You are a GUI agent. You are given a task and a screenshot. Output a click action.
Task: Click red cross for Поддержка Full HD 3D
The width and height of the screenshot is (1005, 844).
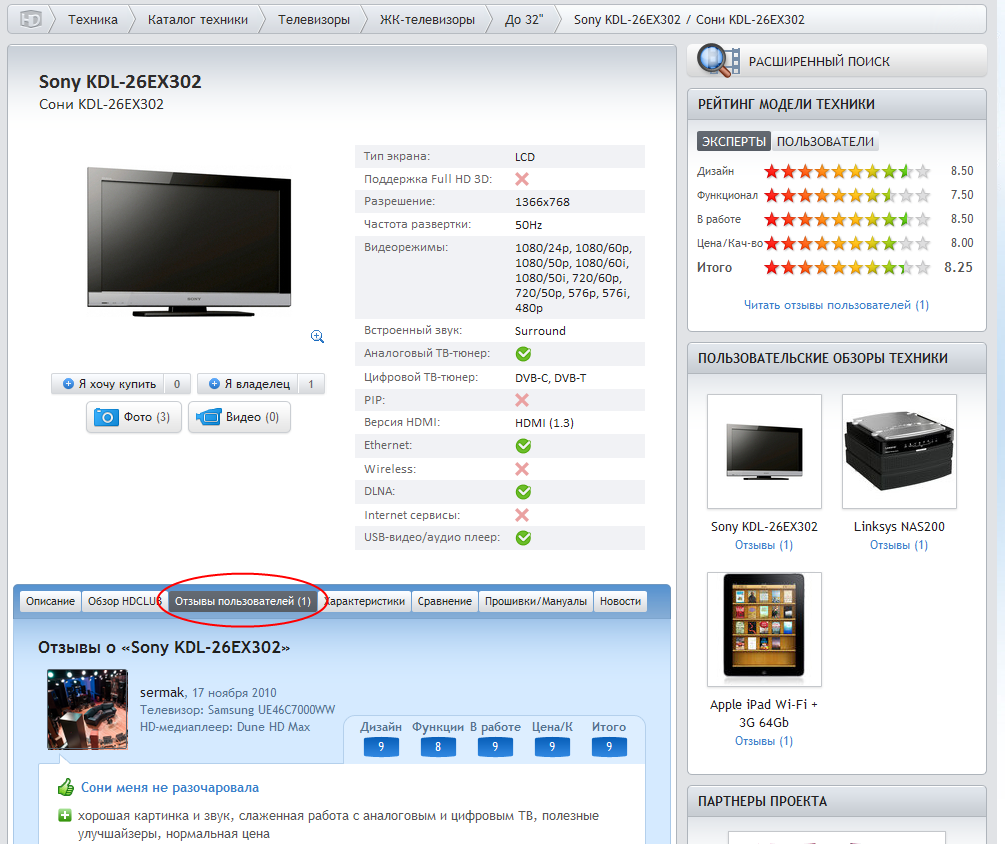(522, 179)
